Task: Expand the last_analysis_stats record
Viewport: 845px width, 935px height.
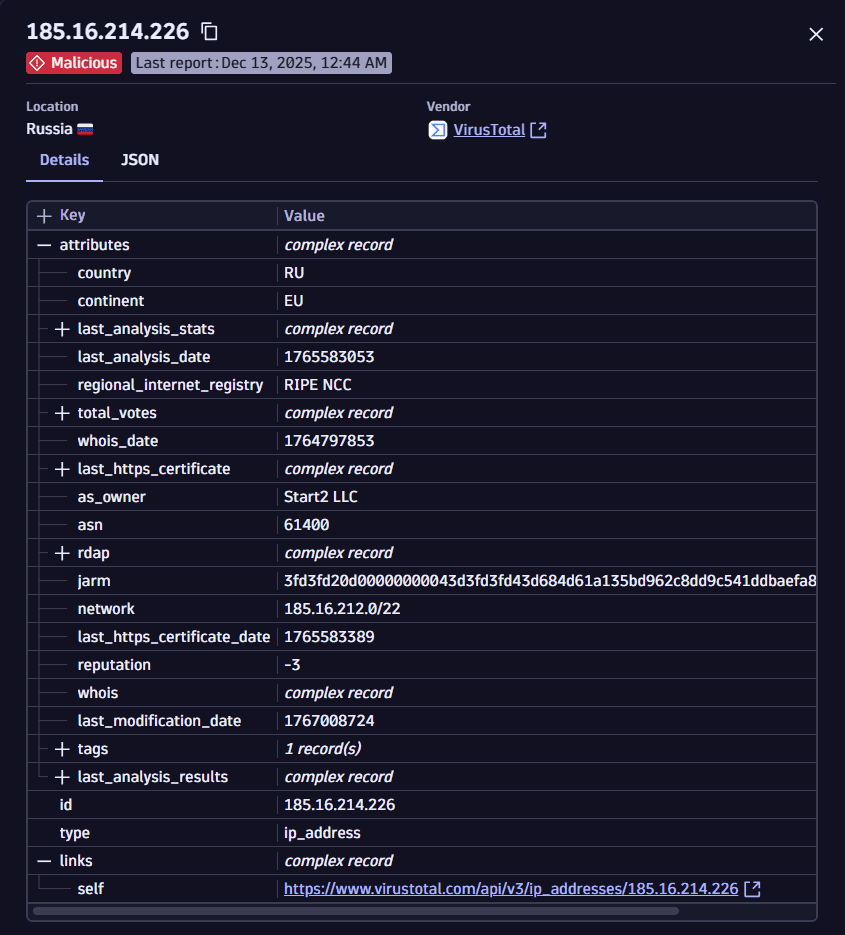Action: 60,328
